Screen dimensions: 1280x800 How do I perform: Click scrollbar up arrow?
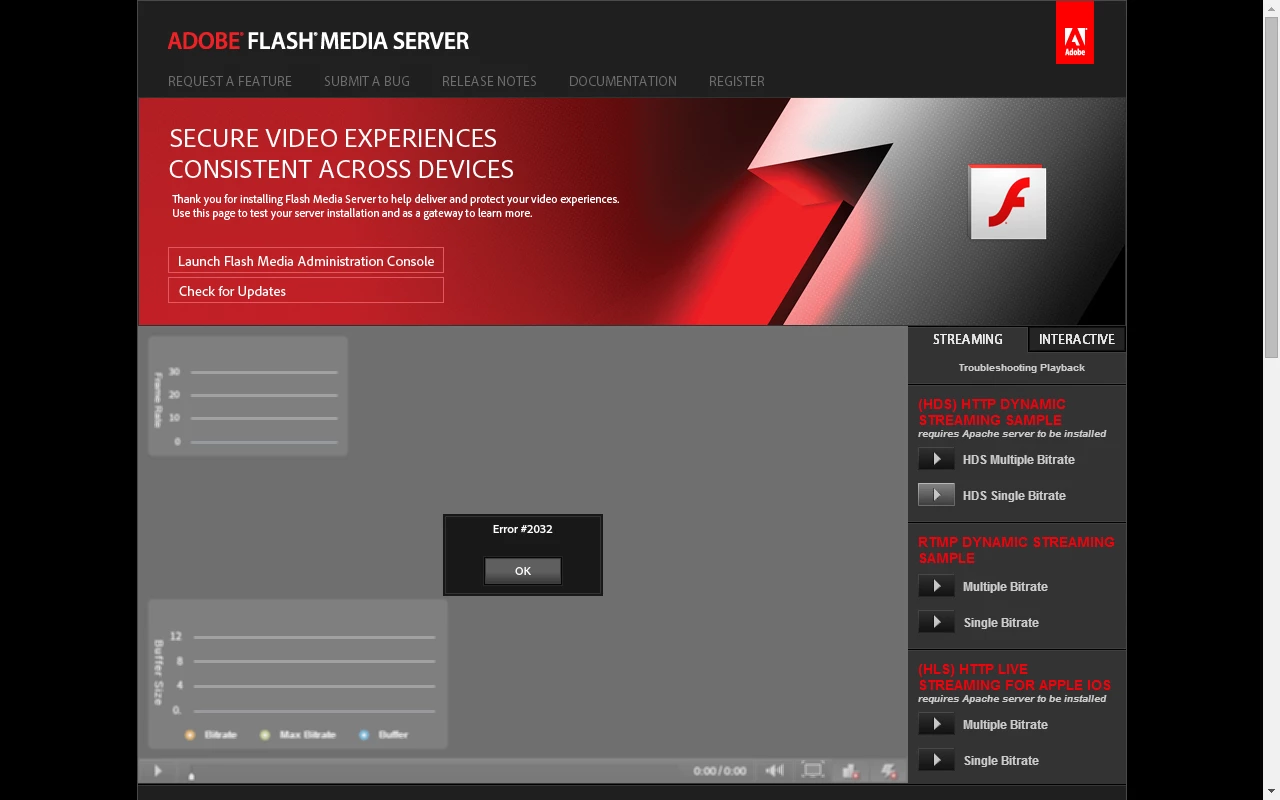(x=1272, y=8)
